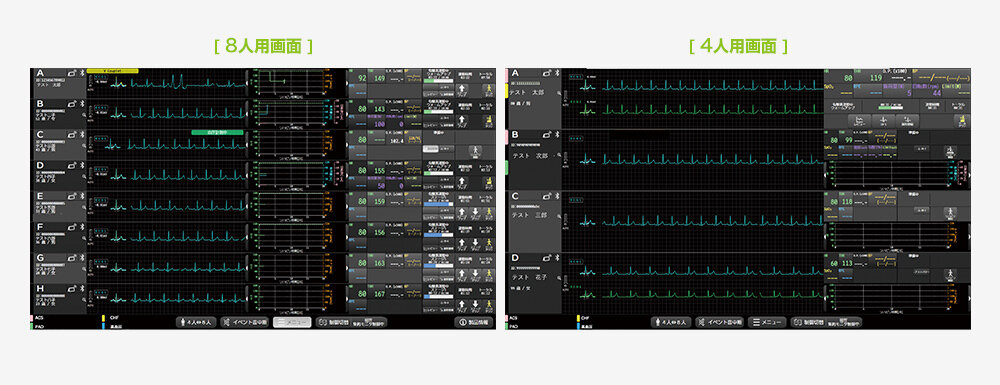Screen dimensions: 1000x385
Task: Click patient E ramp-down arrow, 8-patient screen
Action: pyautogui.click(x=475, y=214)
